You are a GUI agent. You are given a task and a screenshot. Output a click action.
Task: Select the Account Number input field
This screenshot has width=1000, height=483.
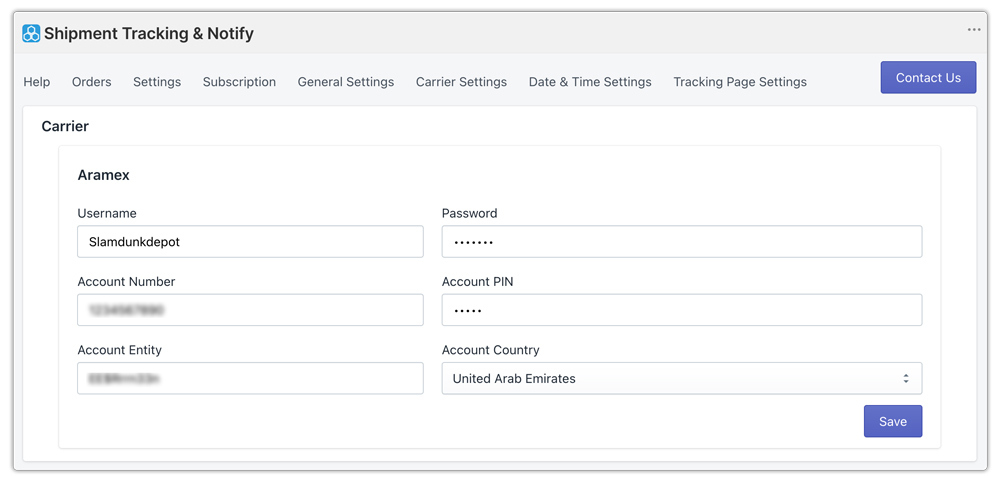pos(250,310)
